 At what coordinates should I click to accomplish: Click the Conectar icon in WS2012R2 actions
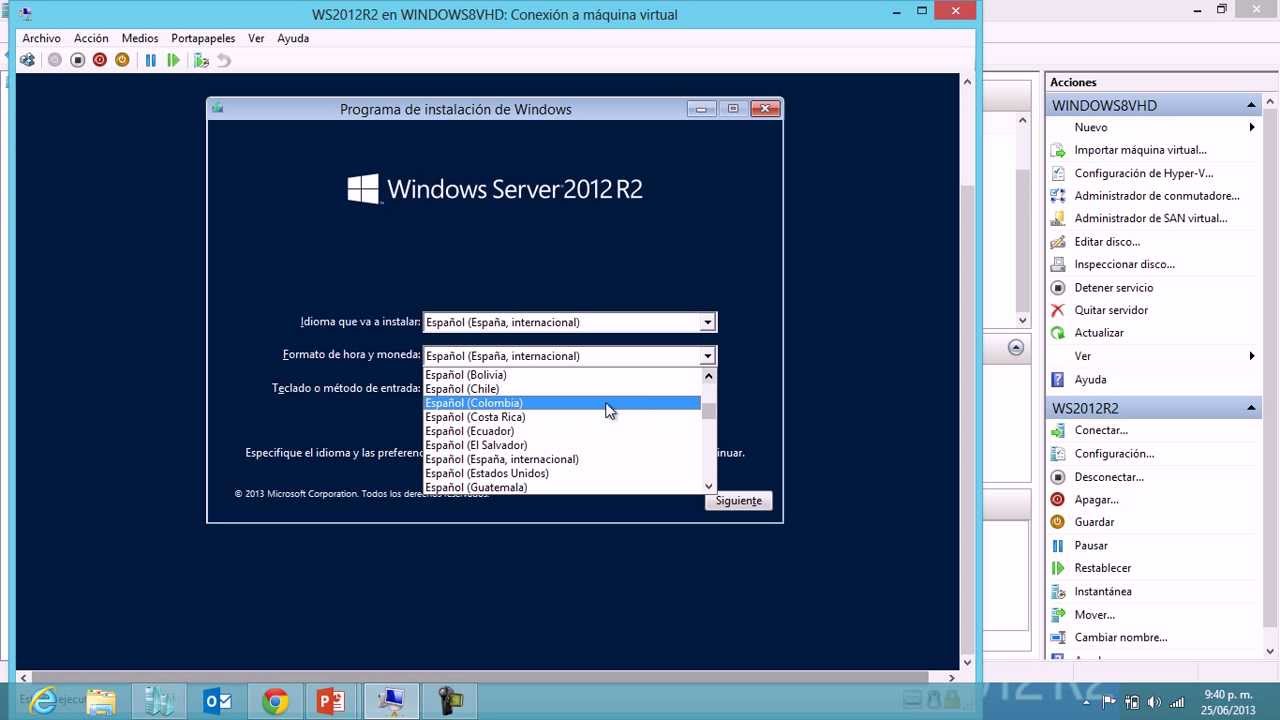tap(1058, 431)
